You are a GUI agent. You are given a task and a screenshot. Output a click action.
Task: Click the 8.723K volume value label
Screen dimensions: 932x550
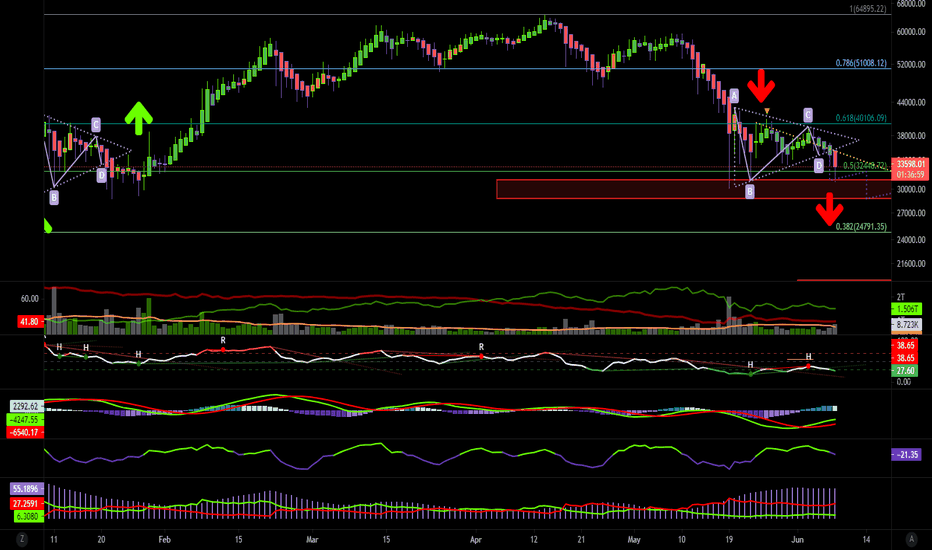pyautogui.click(x=906, y=325)
